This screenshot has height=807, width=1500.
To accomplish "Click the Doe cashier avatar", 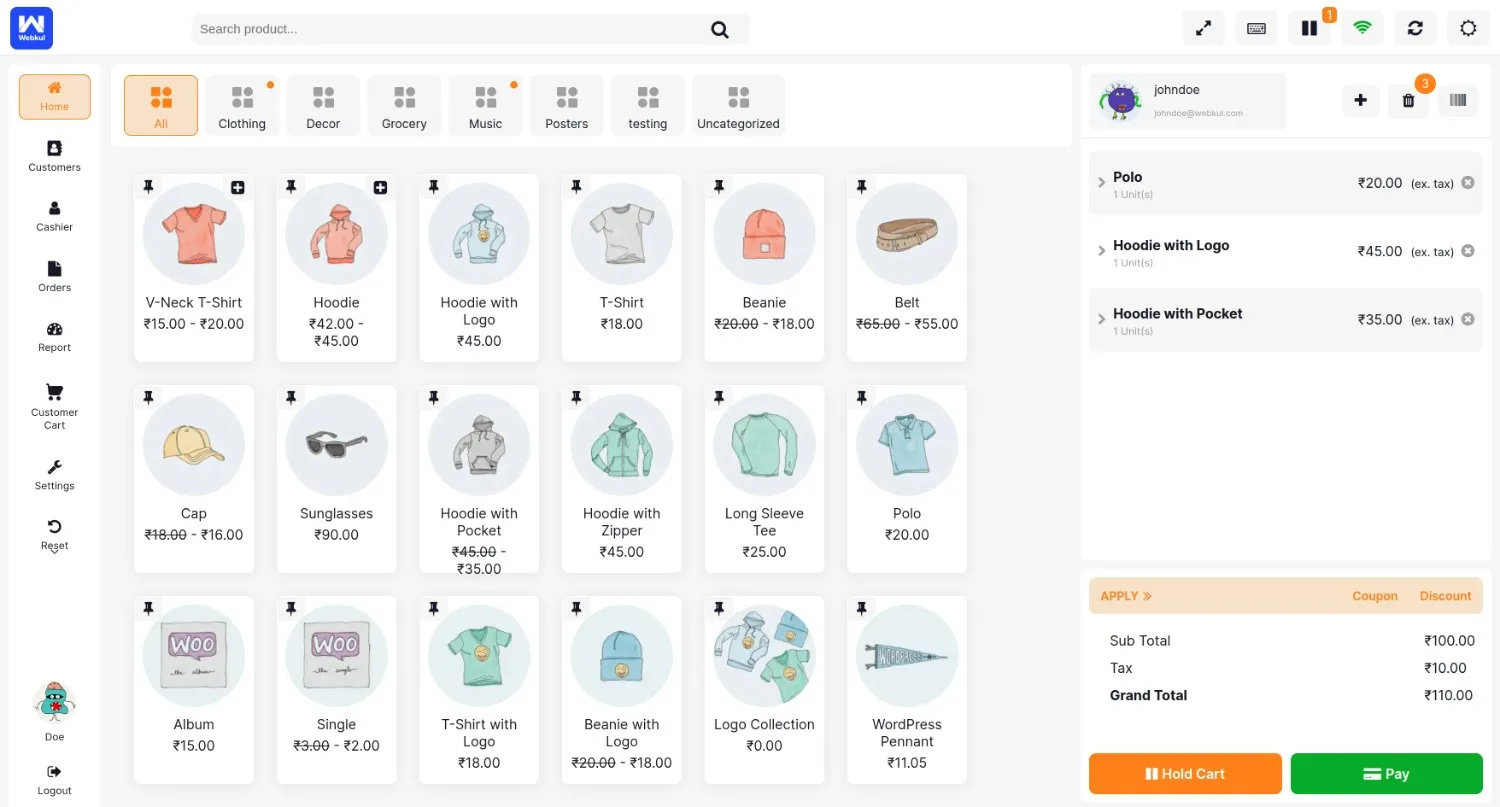I will pyautogui.click(x=55, y=704).
